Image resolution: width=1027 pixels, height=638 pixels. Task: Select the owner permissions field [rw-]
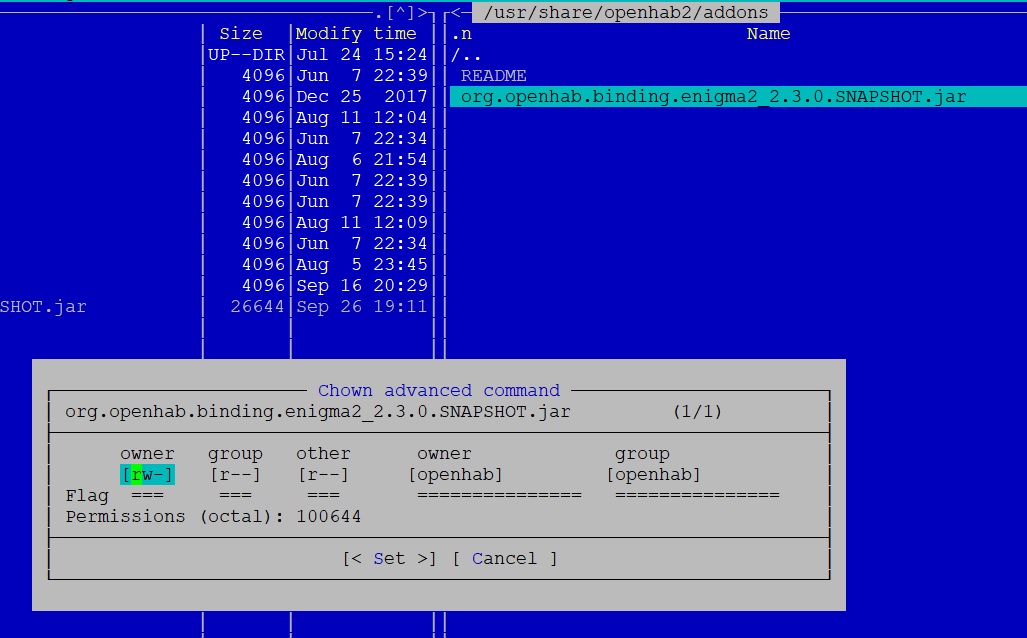coord(147,475)
